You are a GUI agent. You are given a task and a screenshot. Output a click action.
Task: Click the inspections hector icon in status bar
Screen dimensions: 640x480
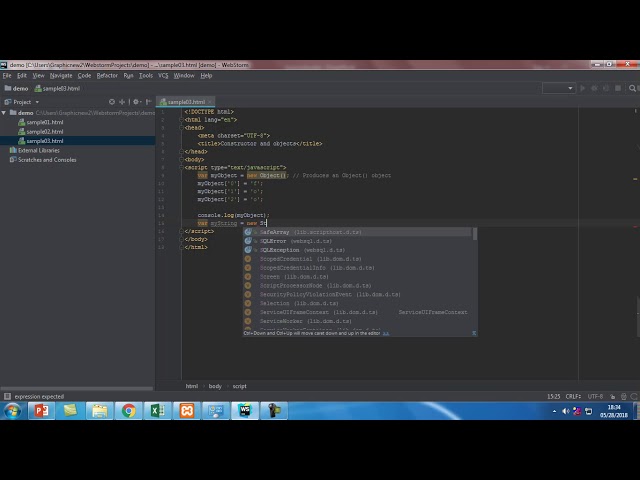[x=624, y=396]
